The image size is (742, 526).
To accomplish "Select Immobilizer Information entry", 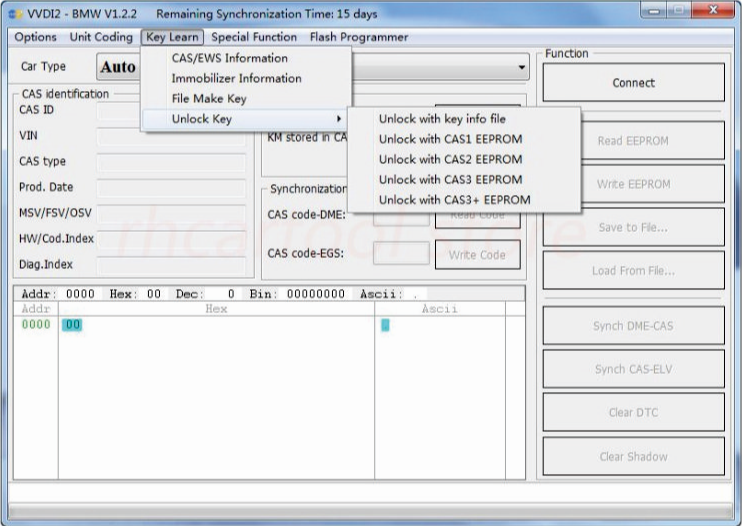I will tap(246, 79).
